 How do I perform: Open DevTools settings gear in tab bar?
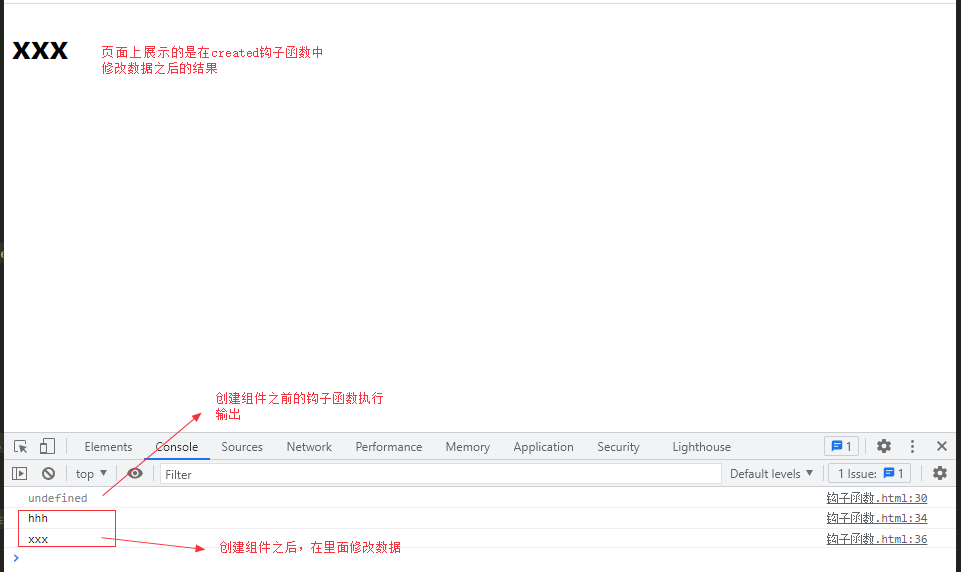(x=884, y=446)
